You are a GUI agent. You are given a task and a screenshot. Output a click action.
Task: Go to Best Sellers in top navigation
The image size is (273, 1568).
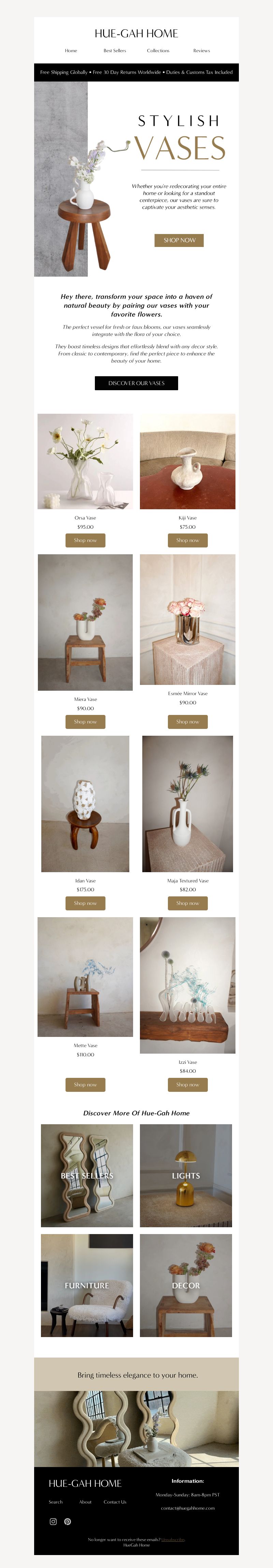[115, 50]
